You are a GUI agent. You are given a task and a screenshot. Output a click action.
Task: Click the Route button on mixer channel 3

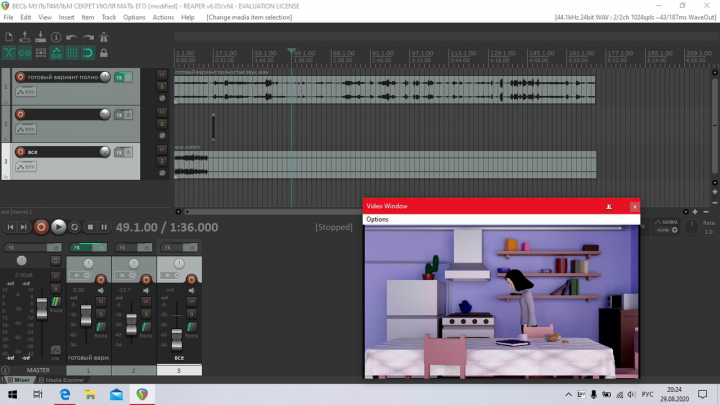point(191,330)
